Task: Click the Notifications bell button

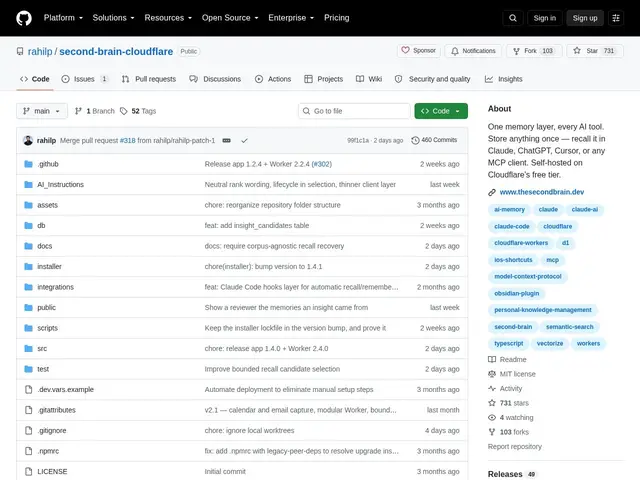Action: pyautogui.click(x=473, y=51)
